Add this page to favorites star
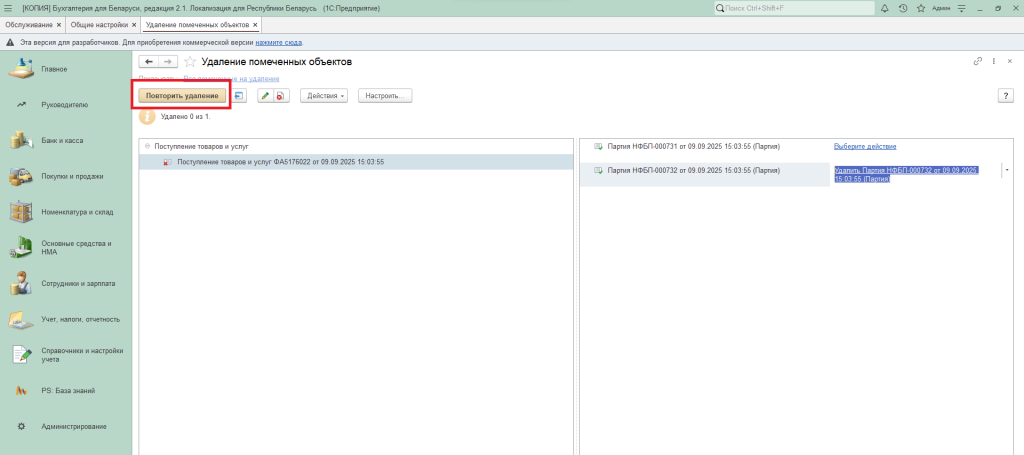1024x455 pixels. pyautogui.click(x=190, y=62)
